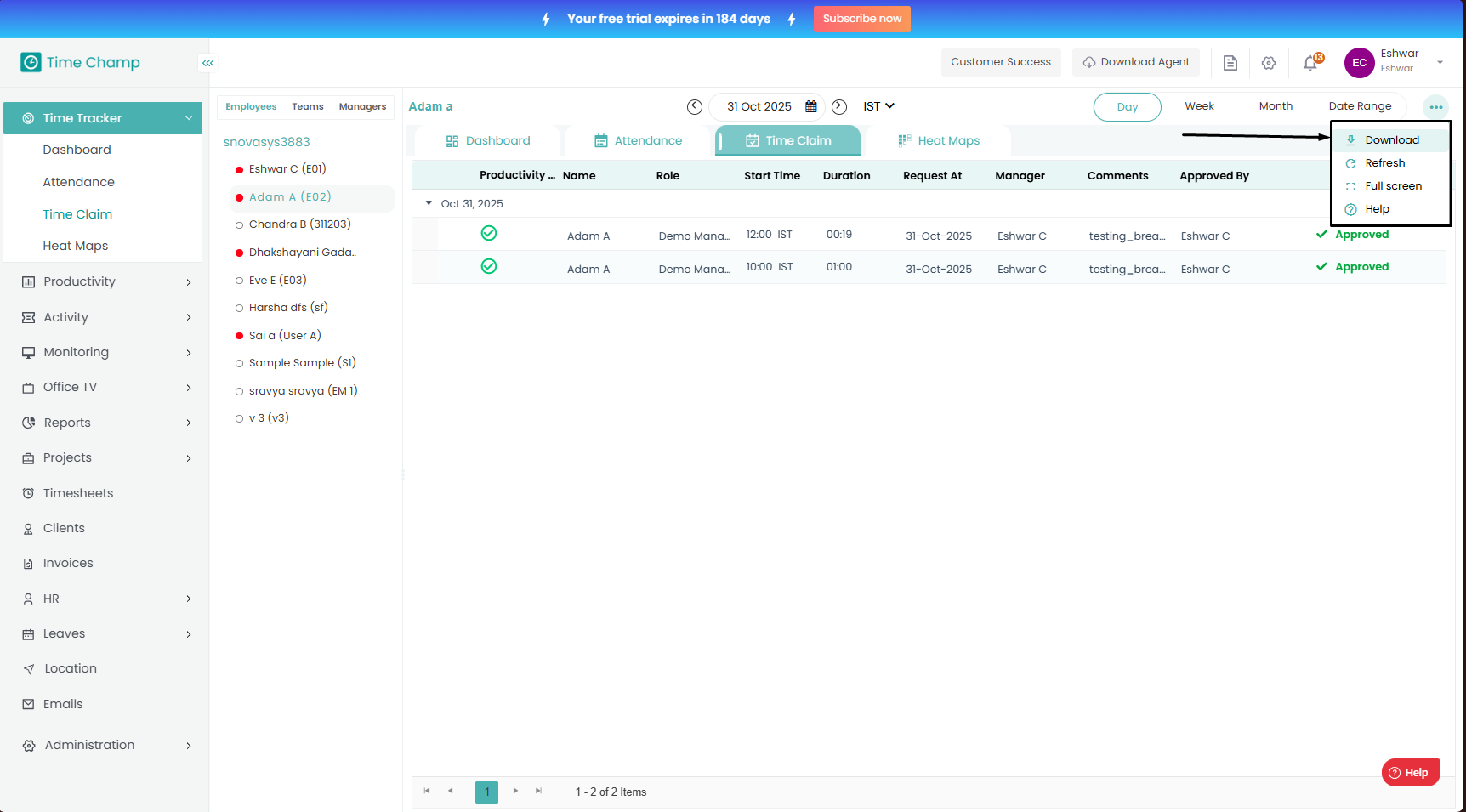This screenshot has height=812, width=1466.
Task: Open the IST timezone dropdown
Action: pyautogui.click(x=878, y=106)
